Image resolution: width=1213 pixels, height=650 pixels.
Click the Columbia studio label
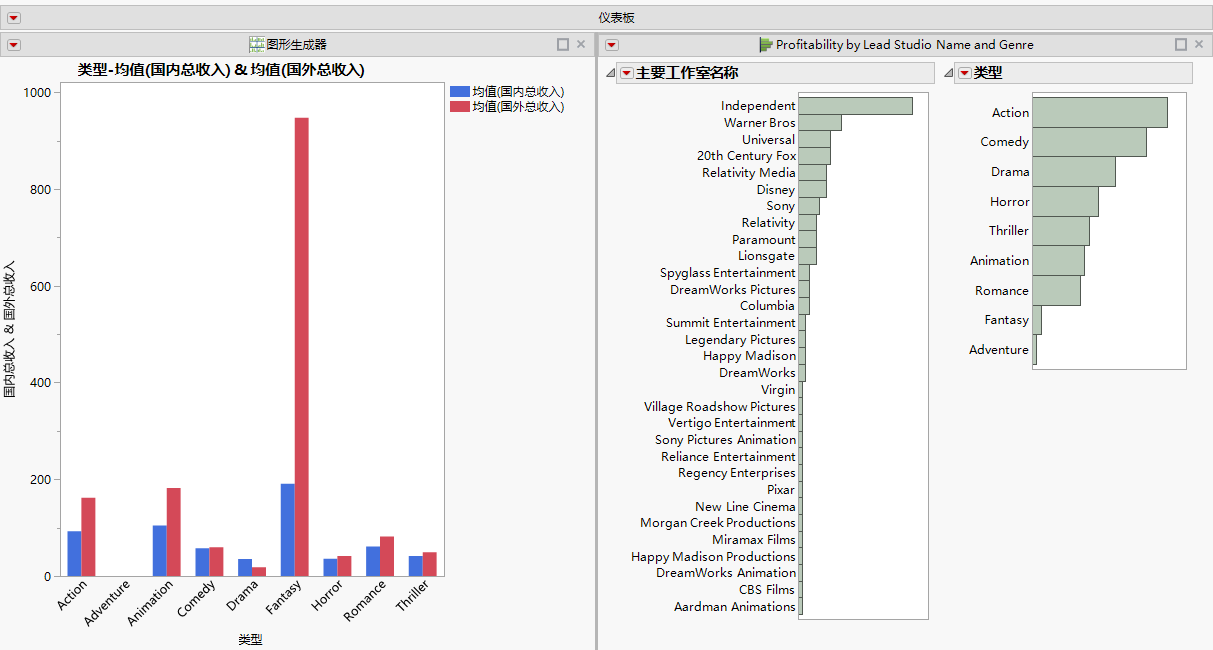[768, 306]
